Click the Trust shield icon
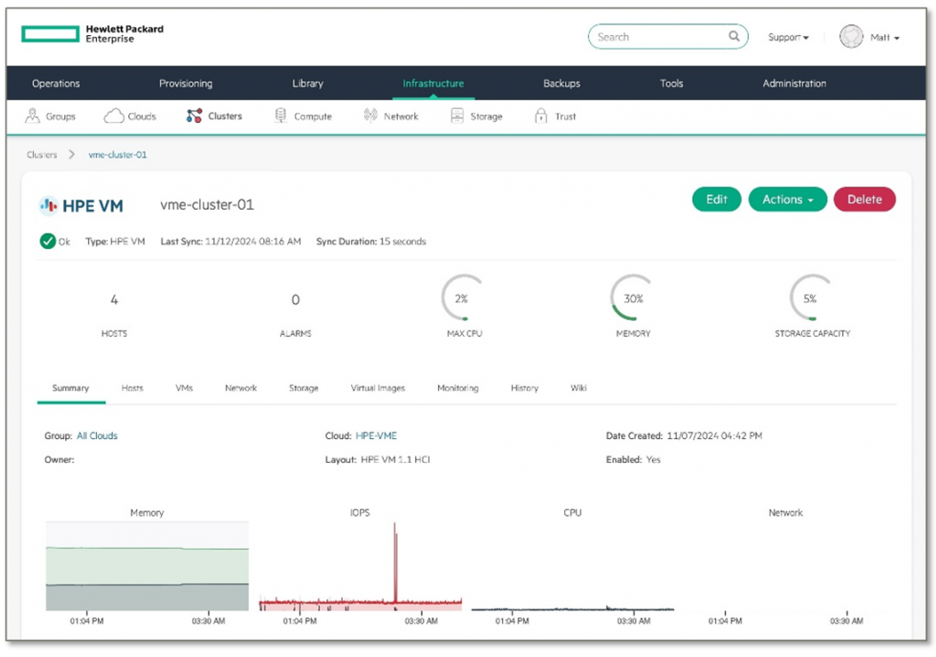The width and height of the screenshot is (936, 657). 541,116
